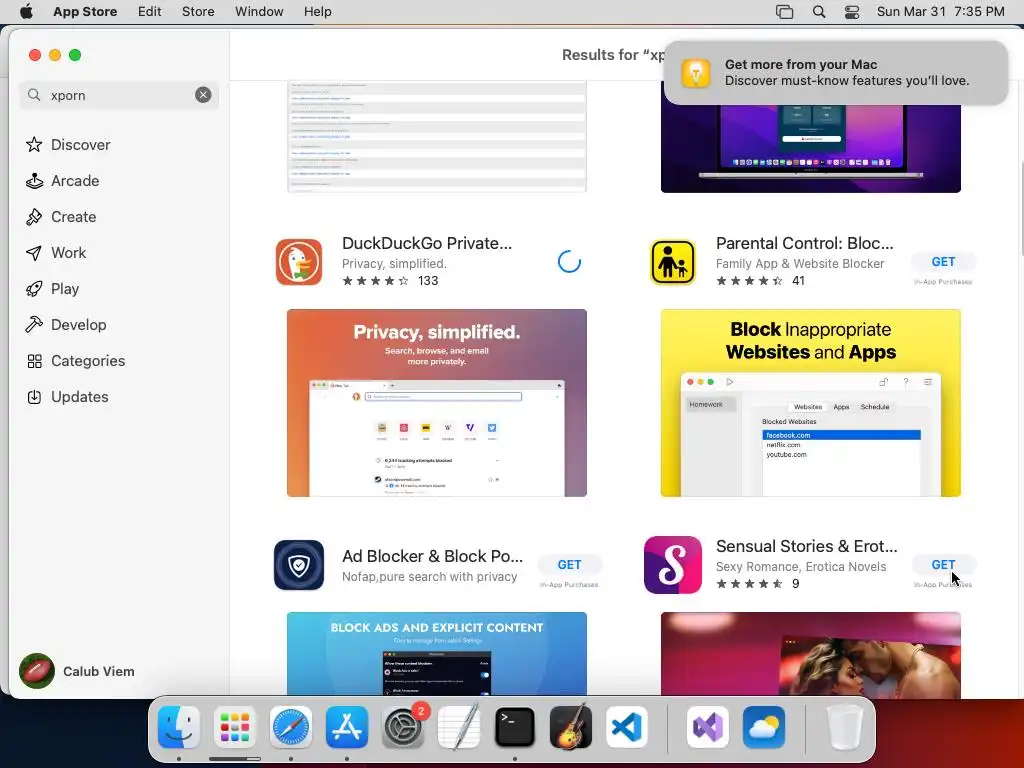Open the Updates download icon

pos(34,397)
